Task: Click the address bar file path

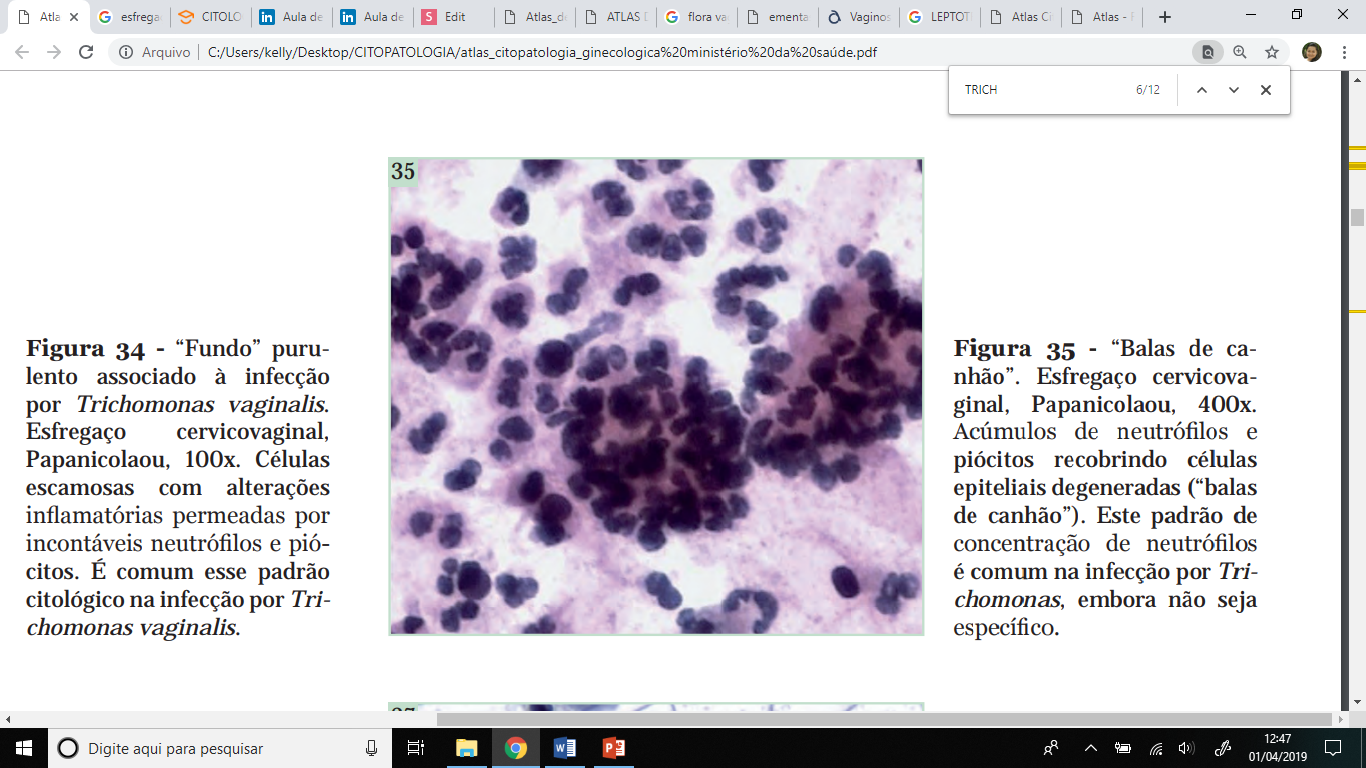Action: tap(542, 52)
